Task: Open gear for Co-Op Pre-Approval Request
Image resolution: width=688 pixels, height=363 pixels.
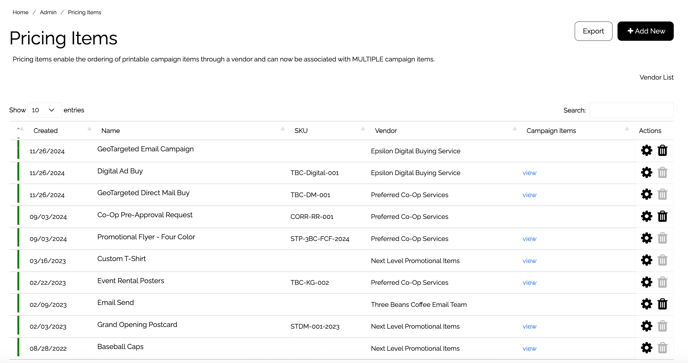Action: click(646, 216)
